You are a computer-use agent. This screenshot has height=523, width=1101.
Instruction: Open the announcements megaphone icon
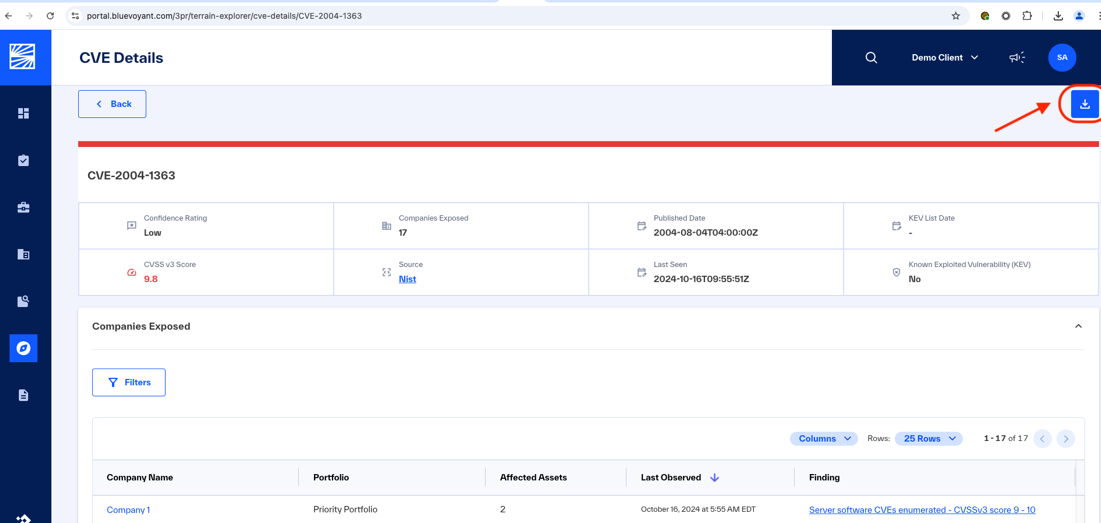[x=1017, y=58]
